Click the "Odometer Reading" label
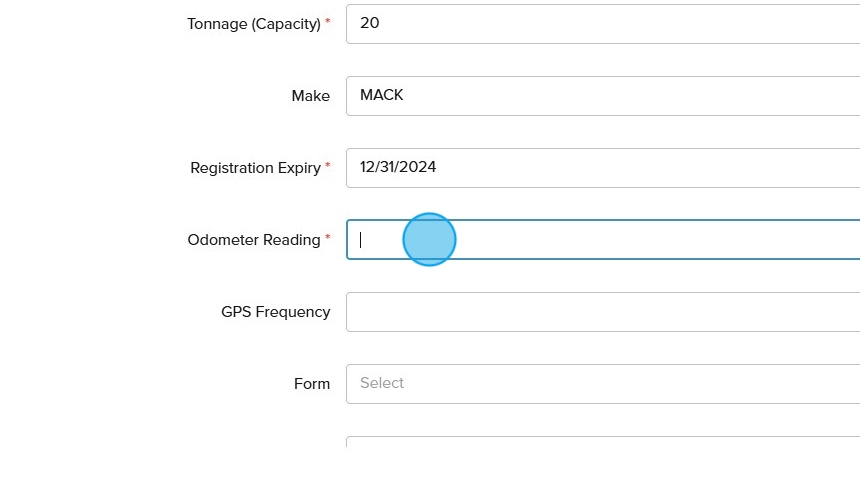Viewport: 860px width, 481px height. [x=253, y=240]
